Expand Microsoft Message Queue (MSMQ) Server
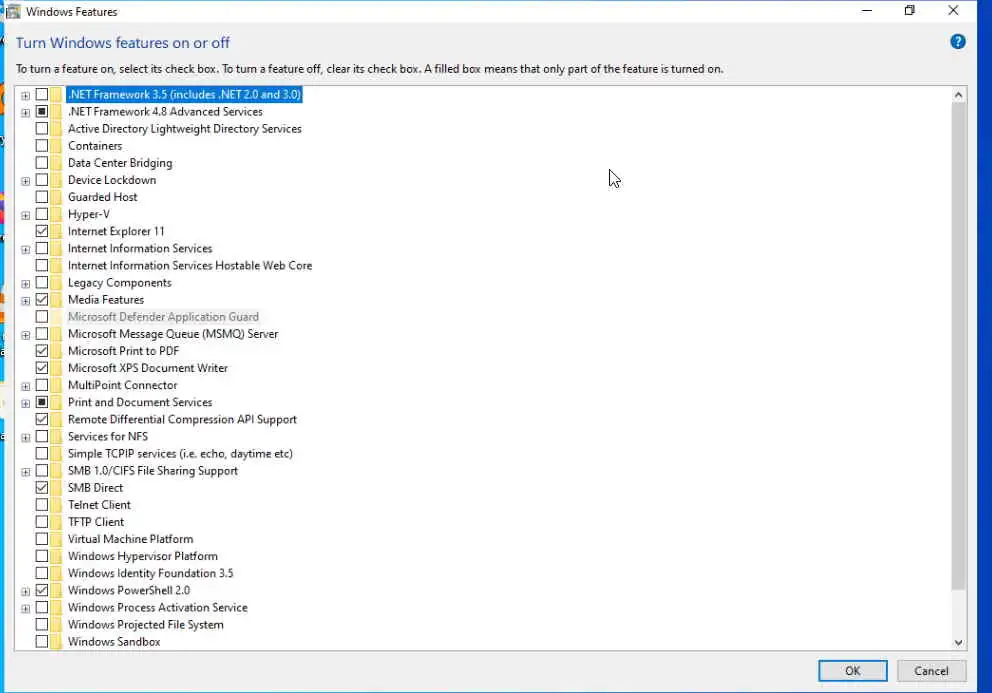The height and width of the screenshot is (693, 992). (25, 335)
